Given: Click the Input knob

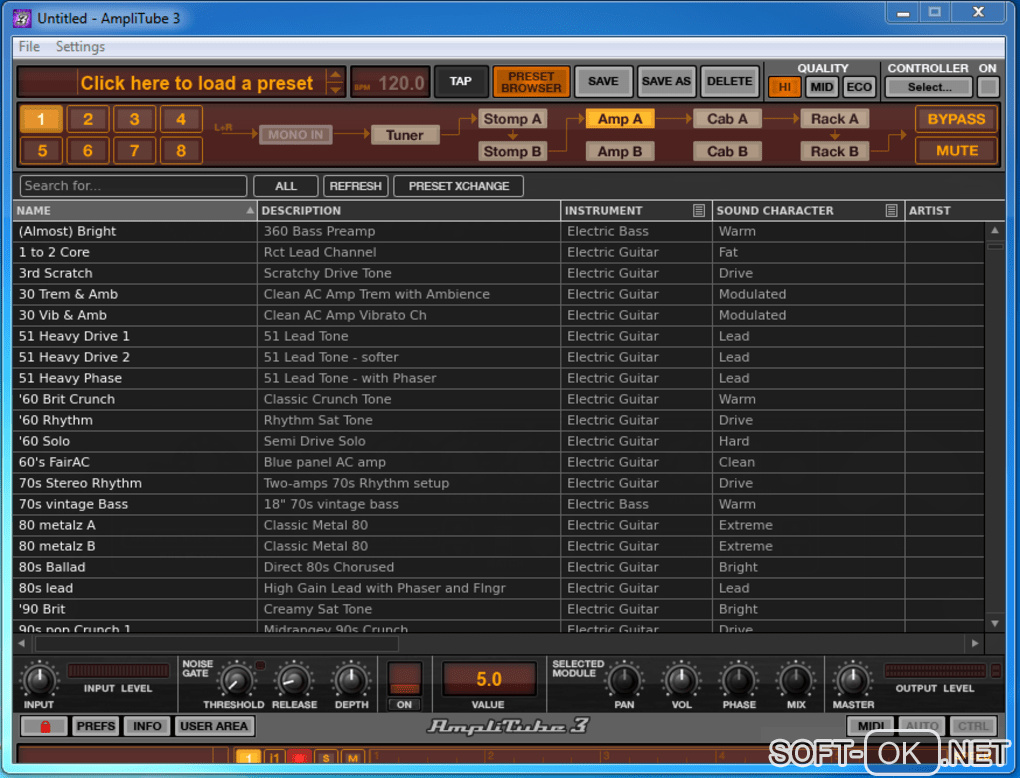Looking at the screenshot, I should tap(39, 680).
